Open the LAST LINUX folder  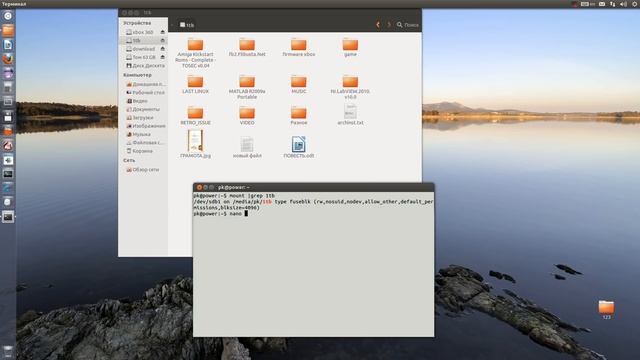[196, 82]
